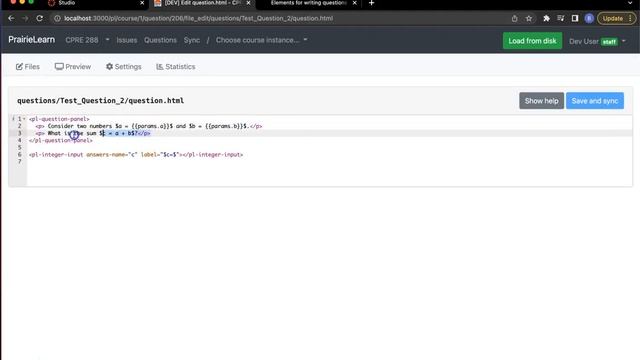The height and width of the screenshot is (360, 640).
Task: Open the browser profile avatar
Action: pyautogui.click(x=589, y=18)
